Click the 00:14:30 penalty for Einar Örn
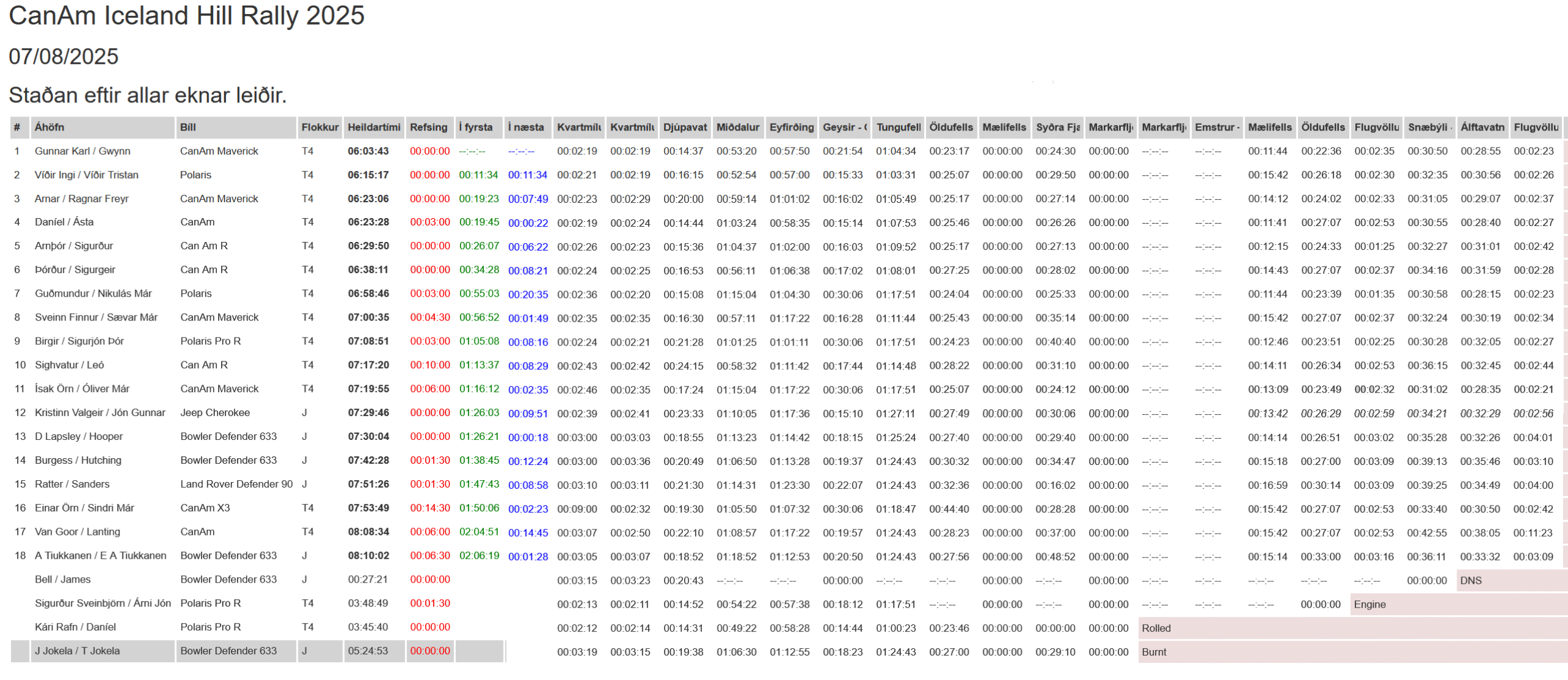Viewport: 1568px width, 680px height. pos(430,508)
